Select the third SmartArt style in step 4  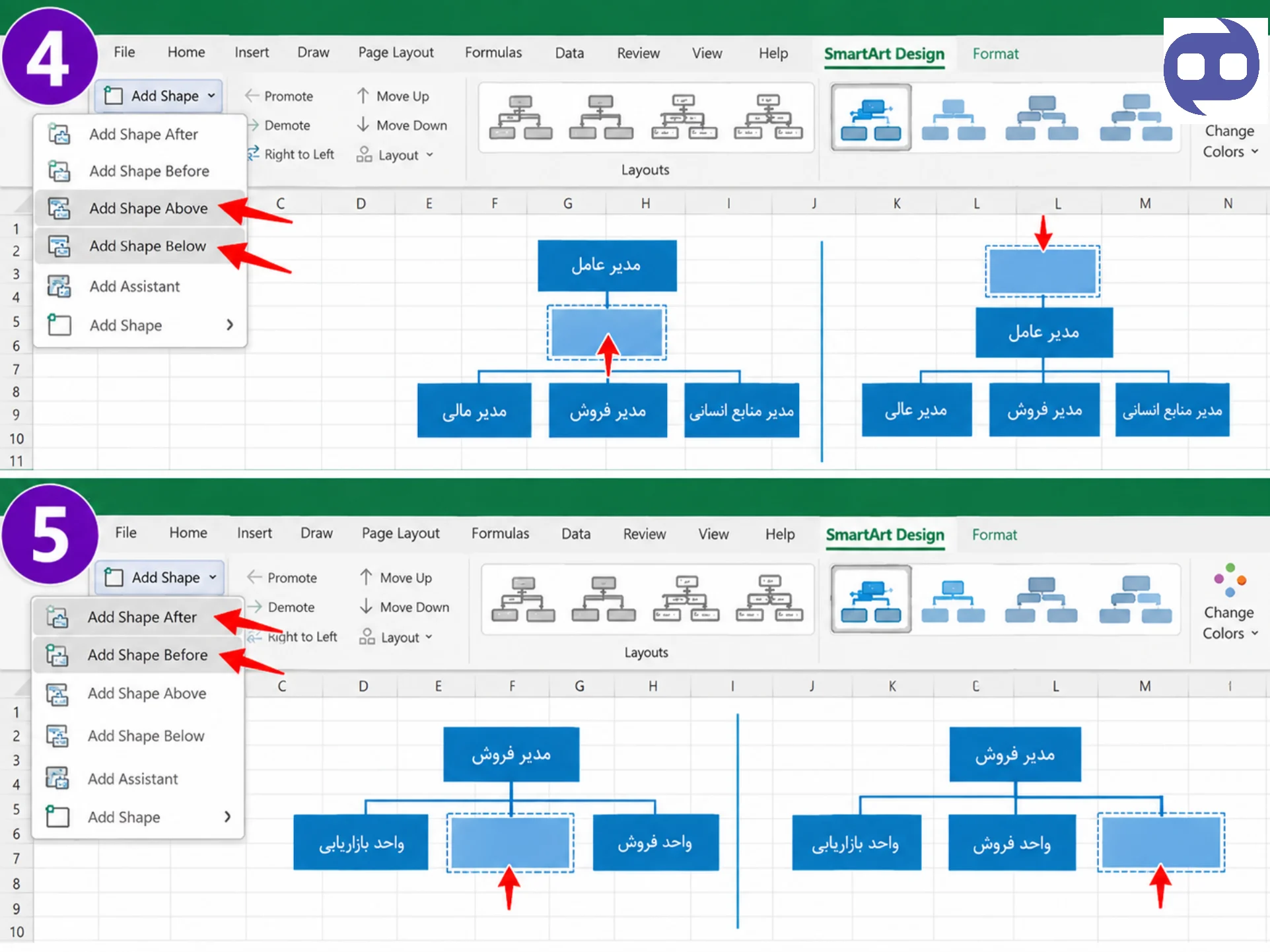[1041, 118]
